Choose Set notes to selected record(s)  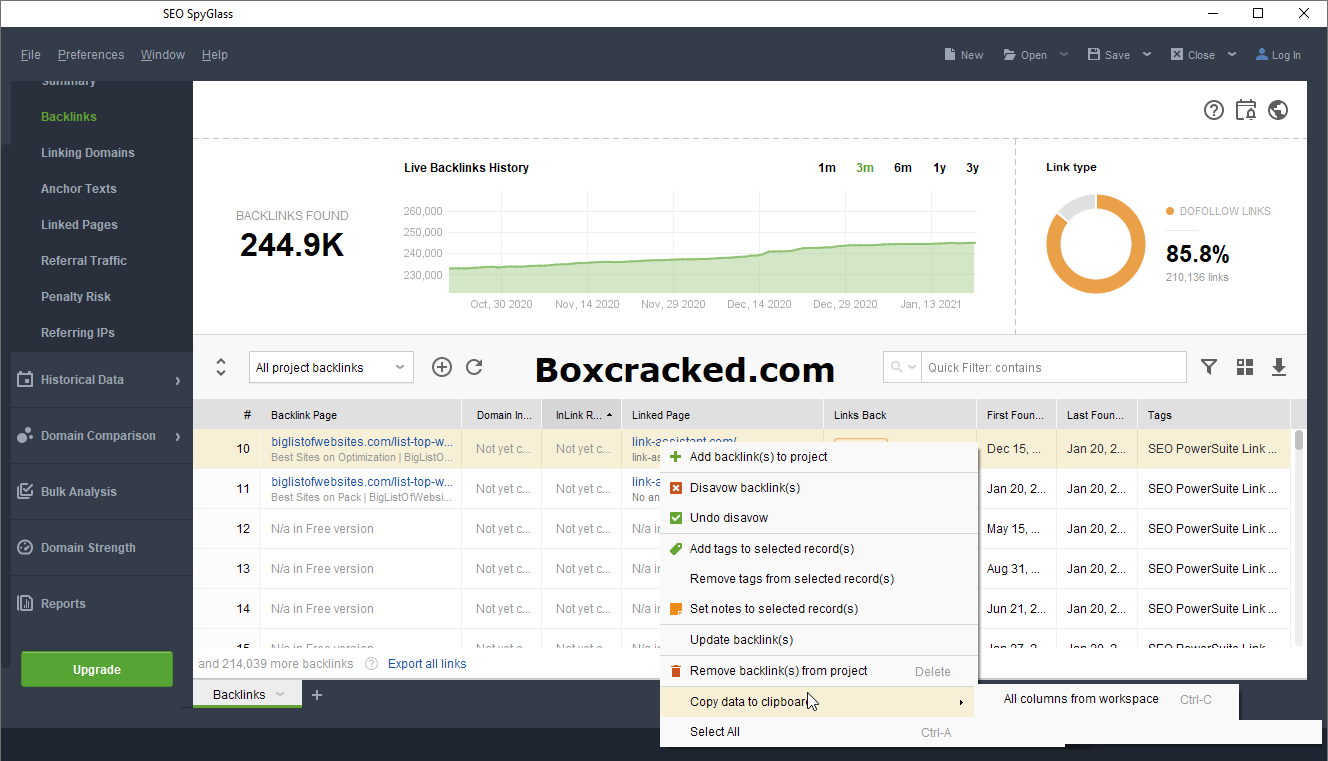pyautogui.click(x=818, y=609)
